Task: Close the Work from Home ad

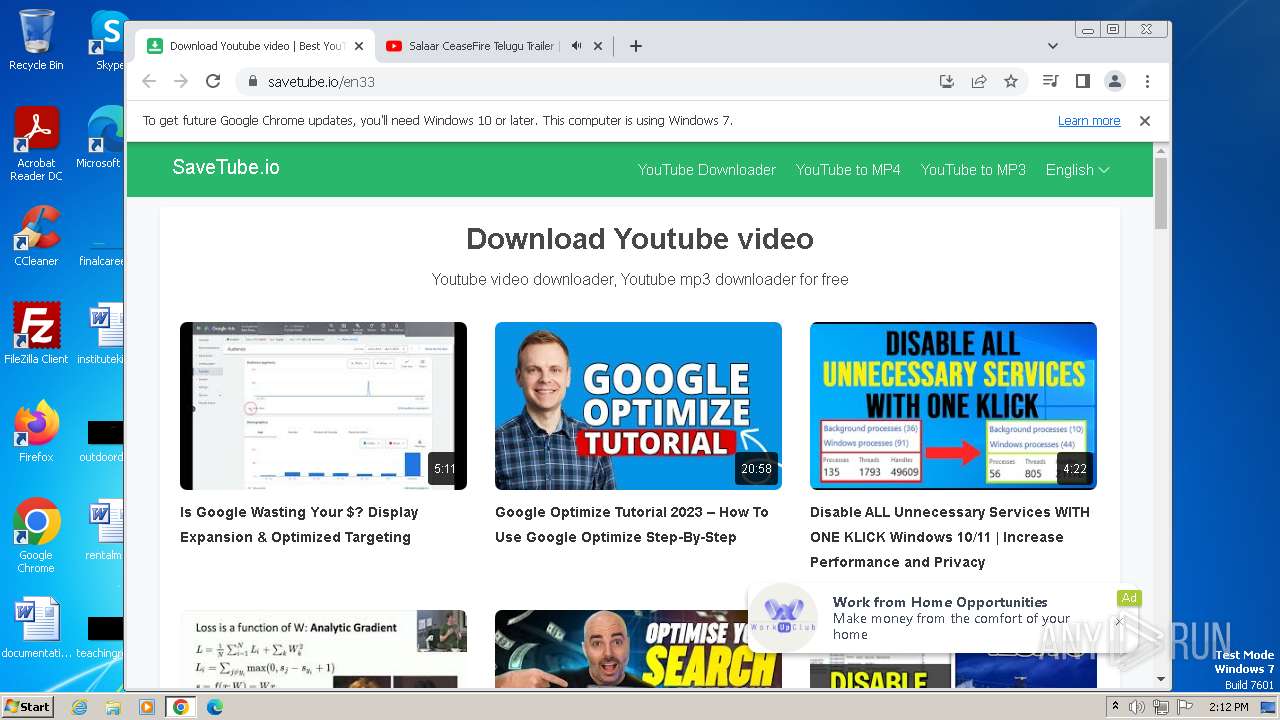Action: (1119, 621)
